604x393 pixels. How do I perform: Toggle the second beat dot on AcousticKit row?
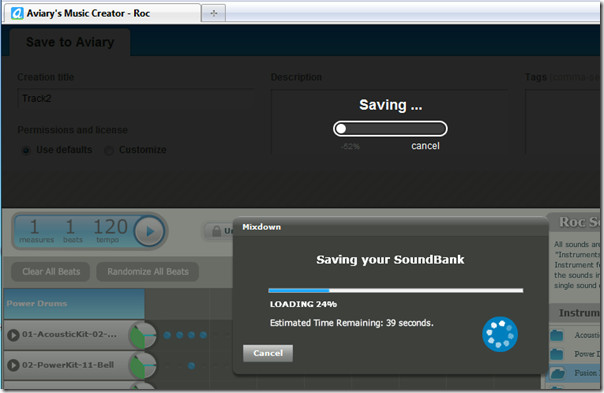click(x=180, y=335)
